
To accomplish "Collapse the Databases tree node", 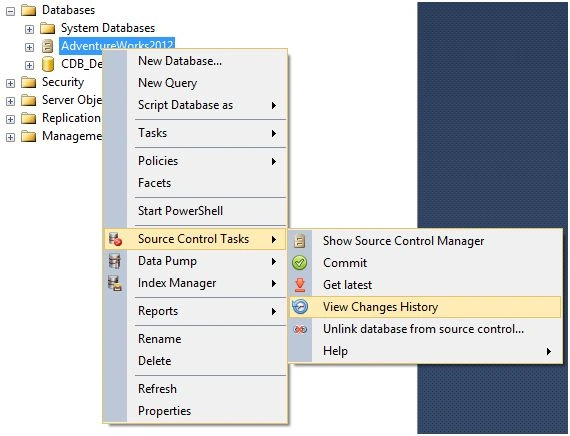I will pos(11,11).
